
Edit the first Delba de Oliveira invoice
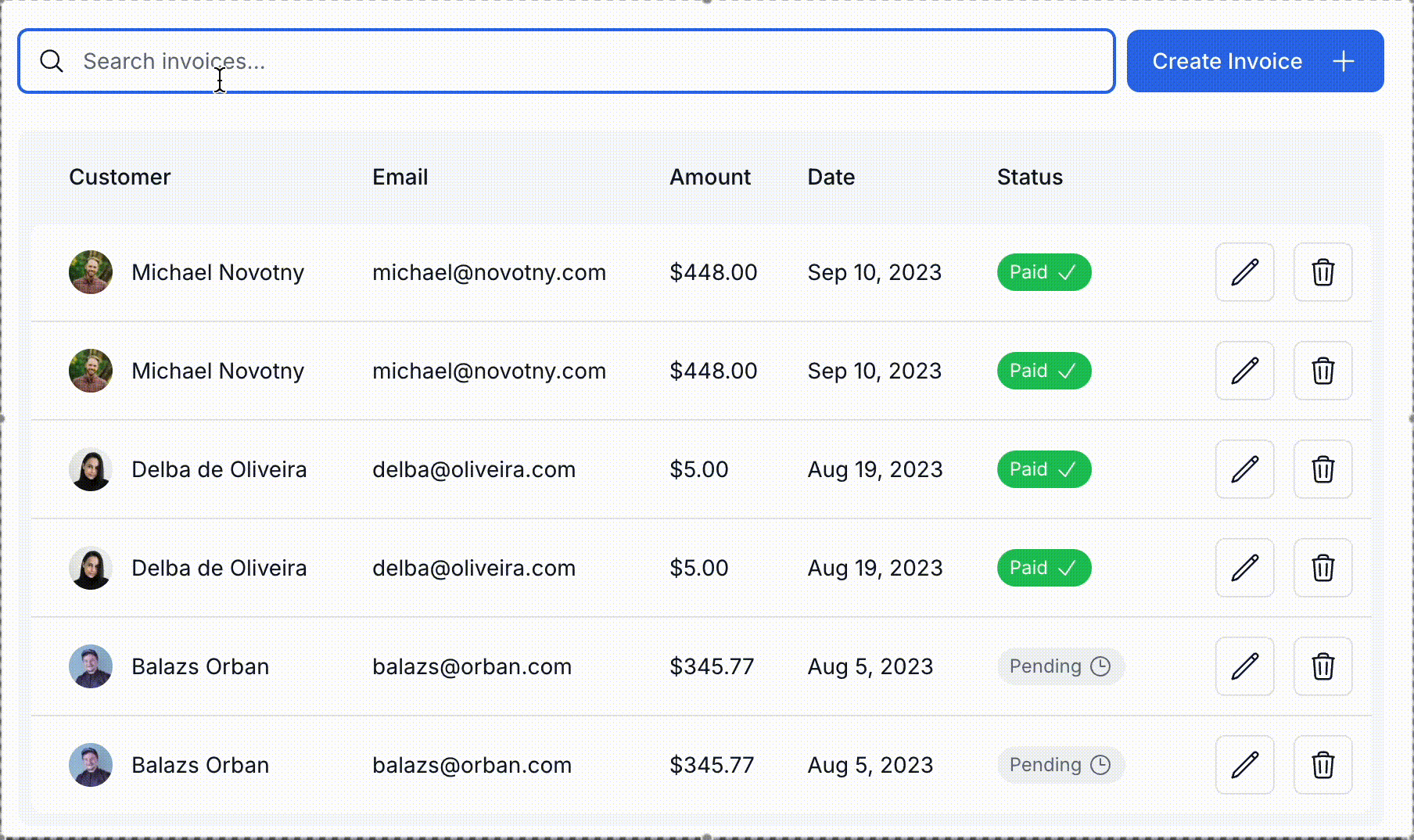(x=1244, y=469)
